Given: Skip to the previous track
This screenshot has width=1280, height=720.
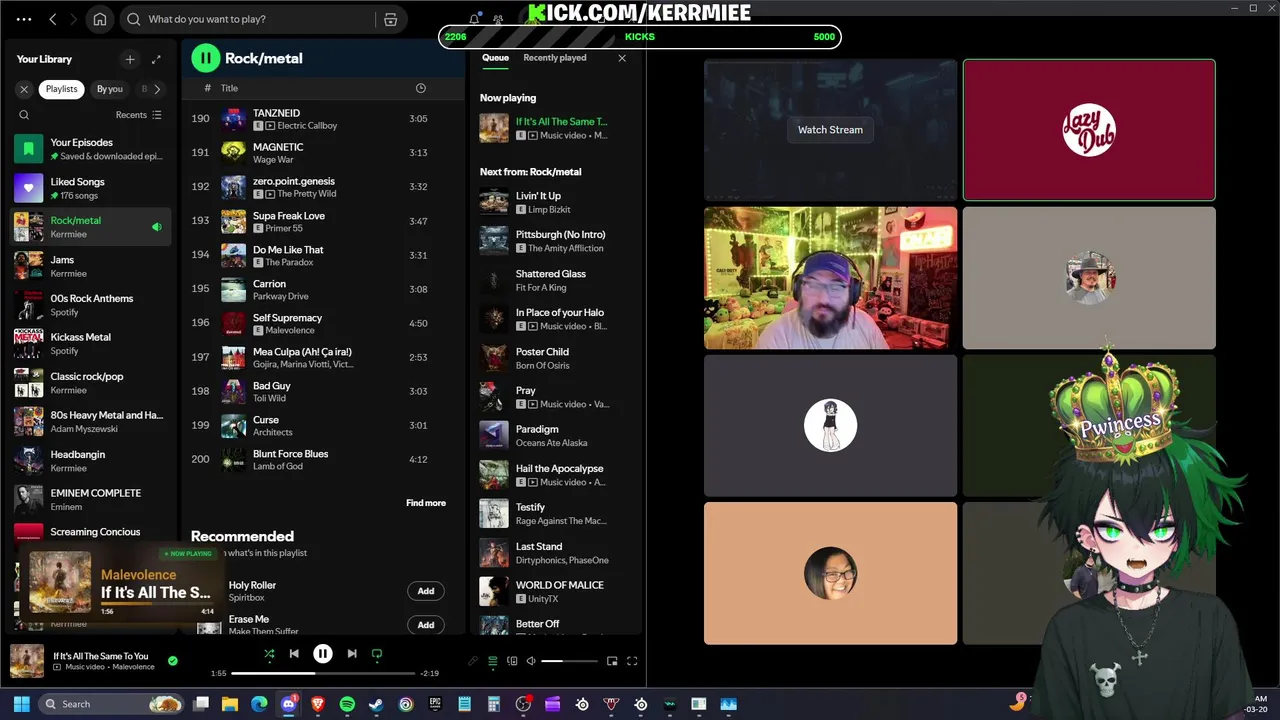Looking at the screenshot, I should coord(294,654).
